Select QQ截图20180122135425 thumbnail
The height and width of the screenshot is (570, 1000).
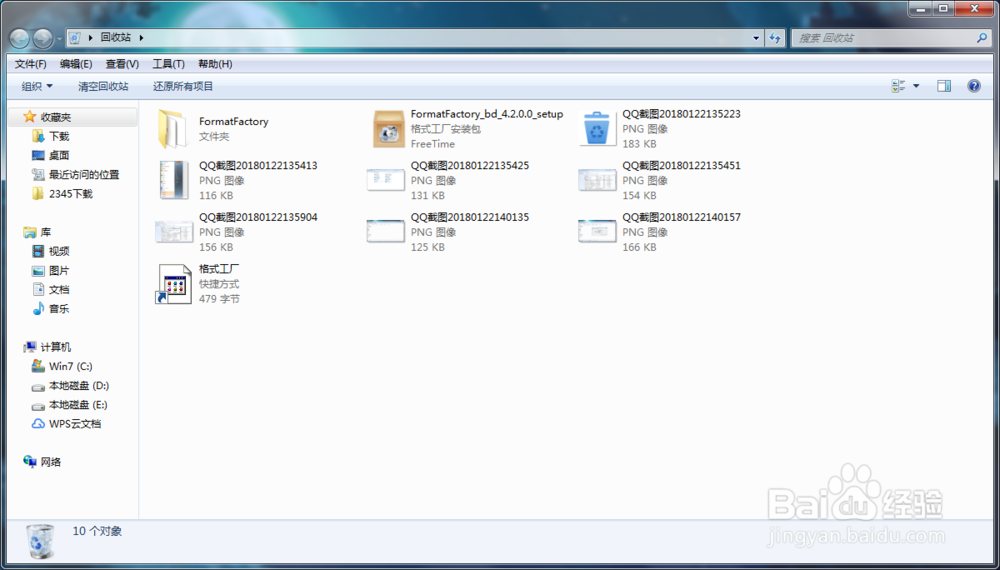386,180
